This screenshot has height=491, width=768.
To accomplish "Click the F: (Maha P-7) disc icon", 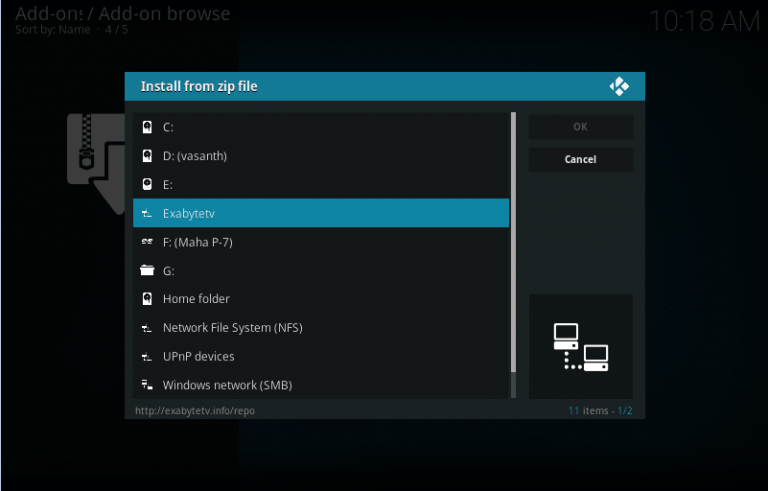I will pos(147,242).
